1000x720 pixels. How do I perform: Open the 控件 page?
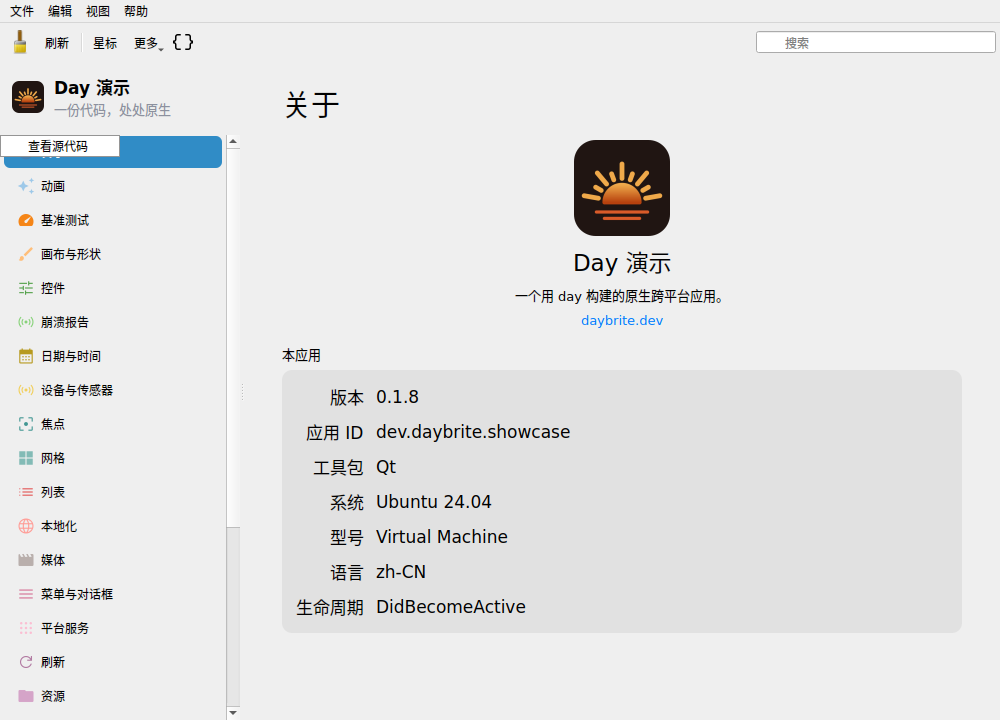click(113, 288)
